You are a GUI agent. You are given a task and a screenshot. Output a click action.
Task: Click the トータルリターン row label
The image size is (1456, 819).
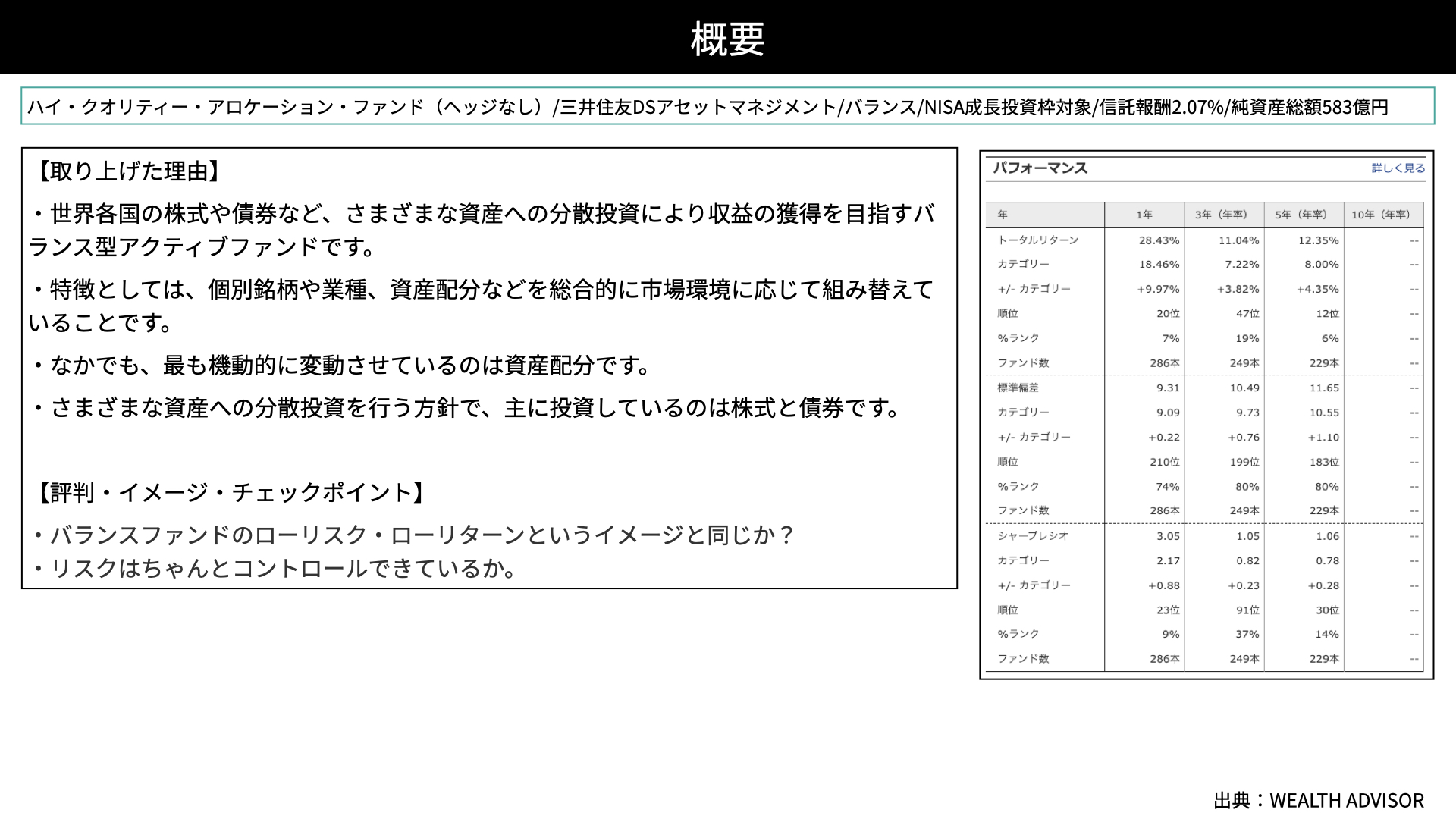[1037, 240]
